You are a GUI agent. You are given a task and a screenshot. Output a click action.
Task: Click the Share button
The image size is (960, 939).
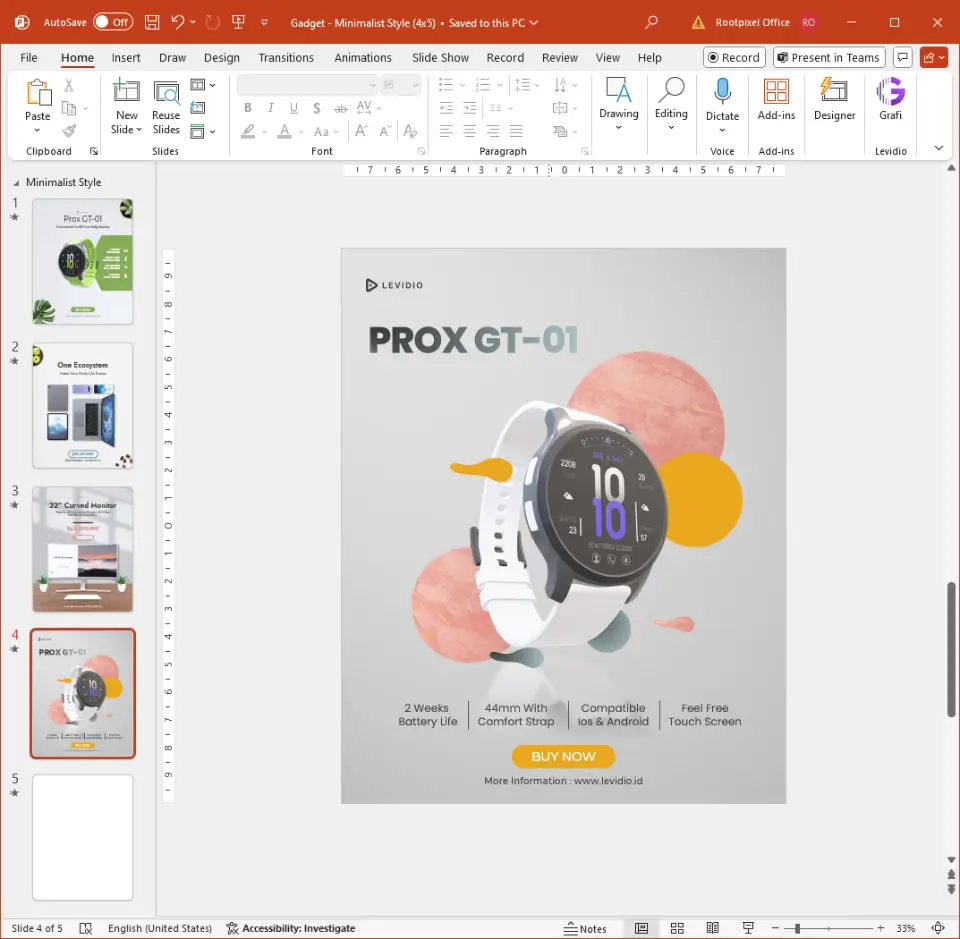click(x=934, y=58)
